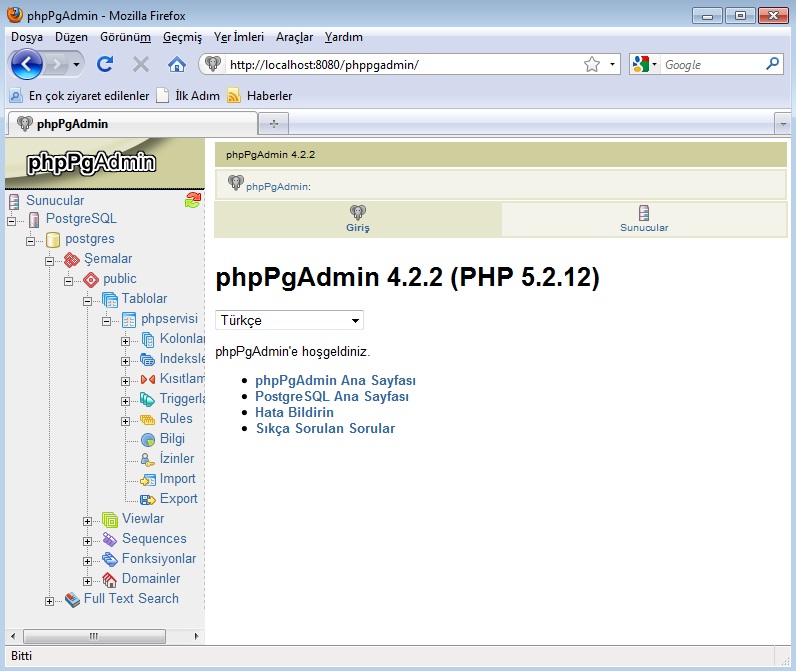Collapse the PostgreSQL server node
Screen dimensions: 796x671
coord(11,221)
